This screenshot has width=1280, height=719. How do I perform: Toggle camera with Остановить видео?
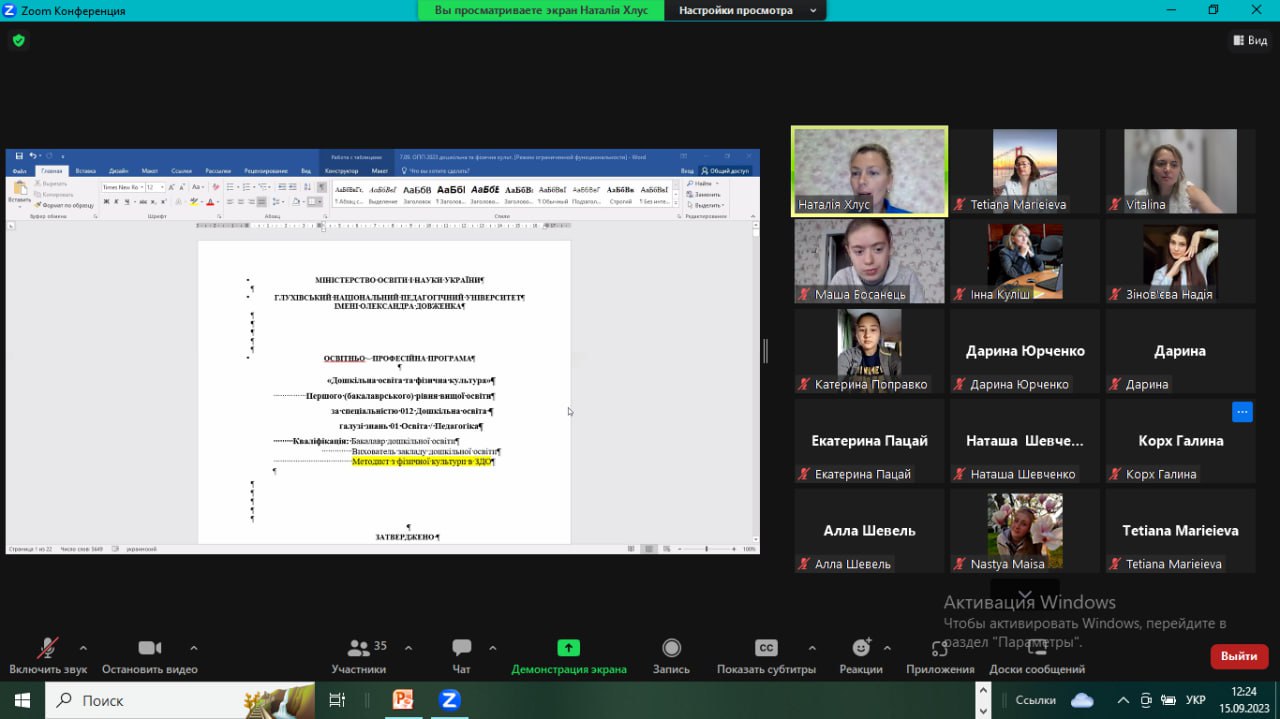(x=150, y=656)
